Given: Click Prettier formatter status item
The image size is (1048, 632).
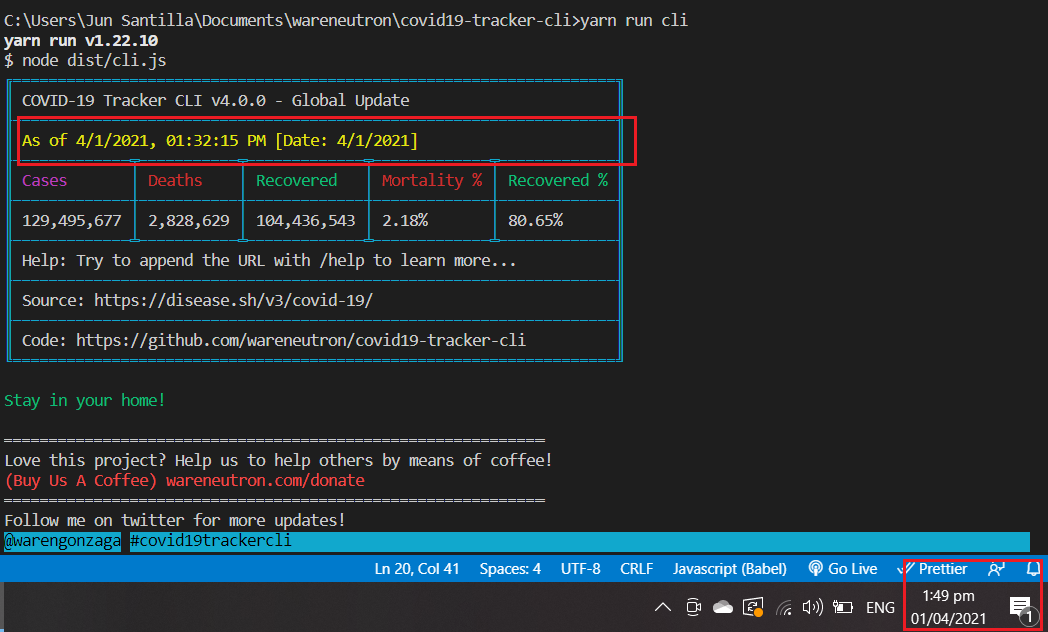Looking at the screenshot, I should [932, 569].
